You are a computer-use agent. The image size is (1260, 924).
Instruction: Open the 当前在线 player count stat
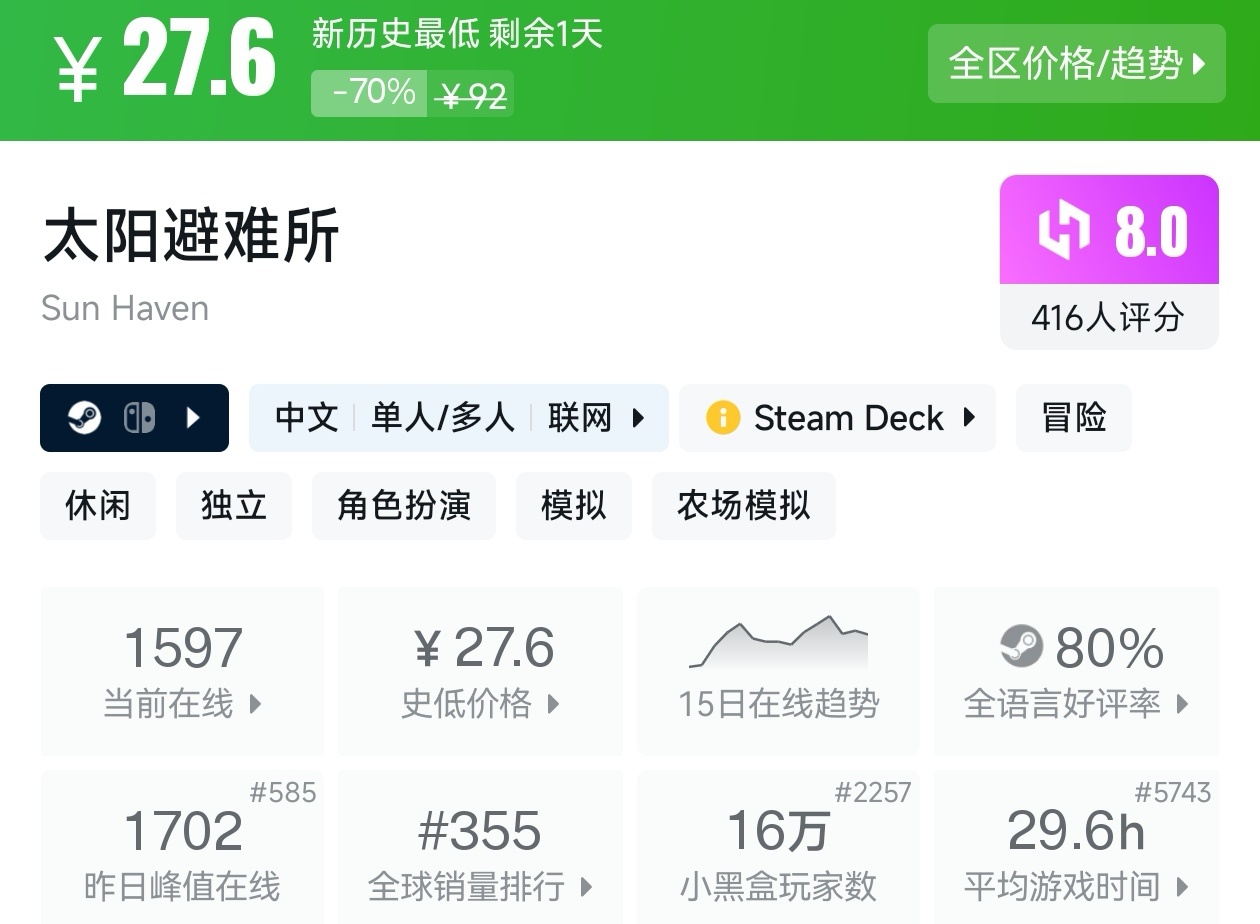[x=182, y=670]
